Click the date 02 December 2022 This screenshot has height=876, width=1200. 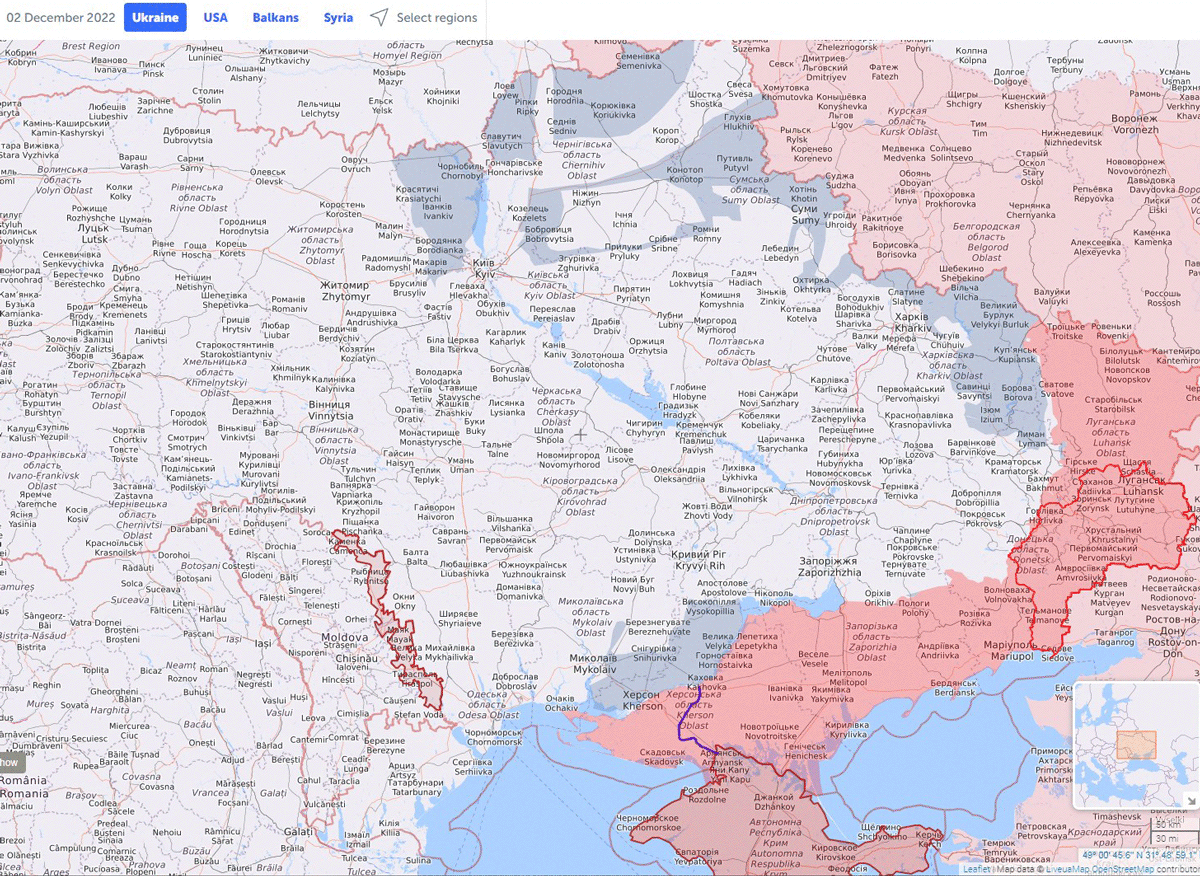60,18
